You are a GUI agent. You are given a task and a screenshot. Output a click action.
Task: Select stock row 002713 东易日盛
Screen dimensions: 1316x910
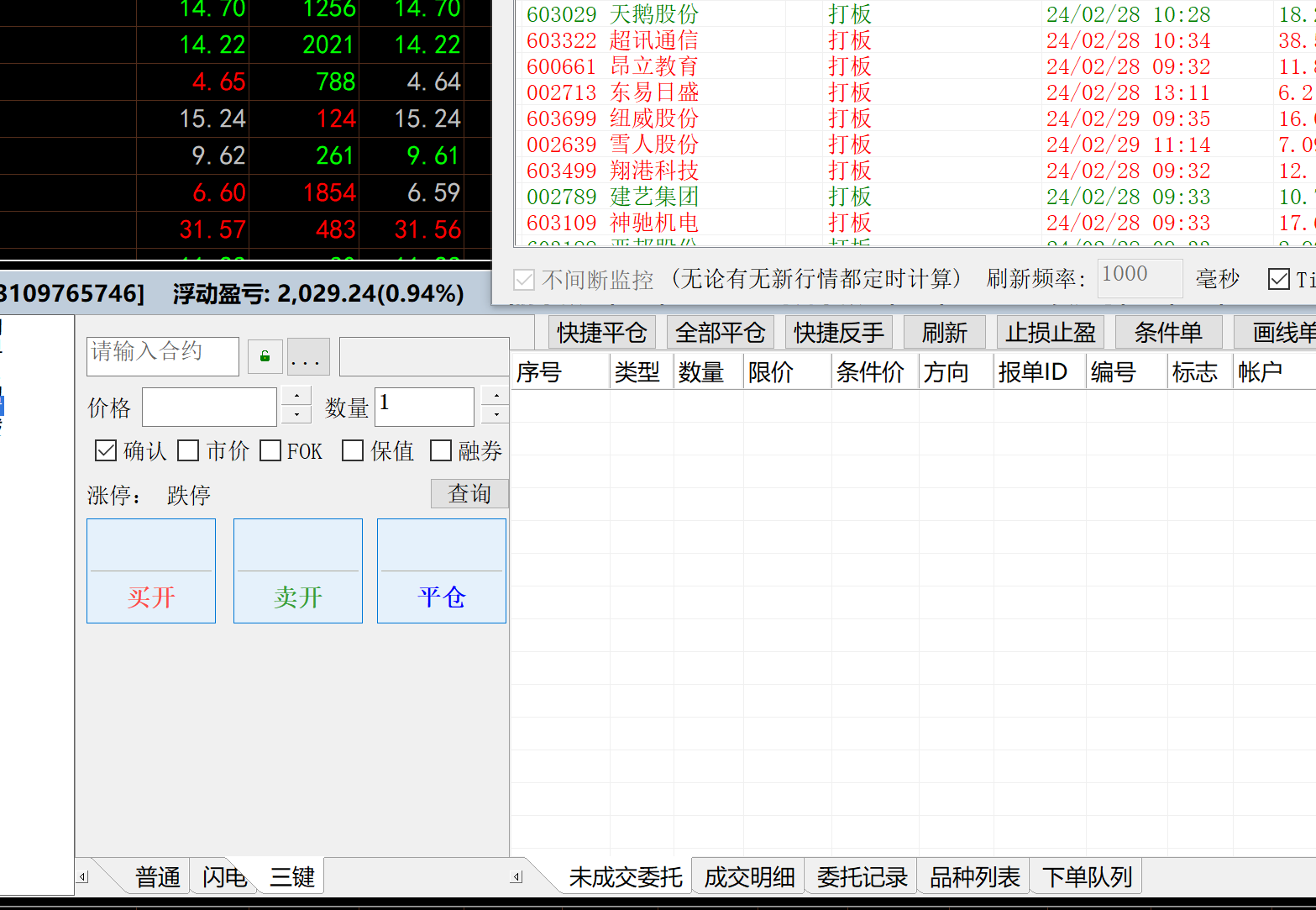pyautogui.click(x=915, y=92)
